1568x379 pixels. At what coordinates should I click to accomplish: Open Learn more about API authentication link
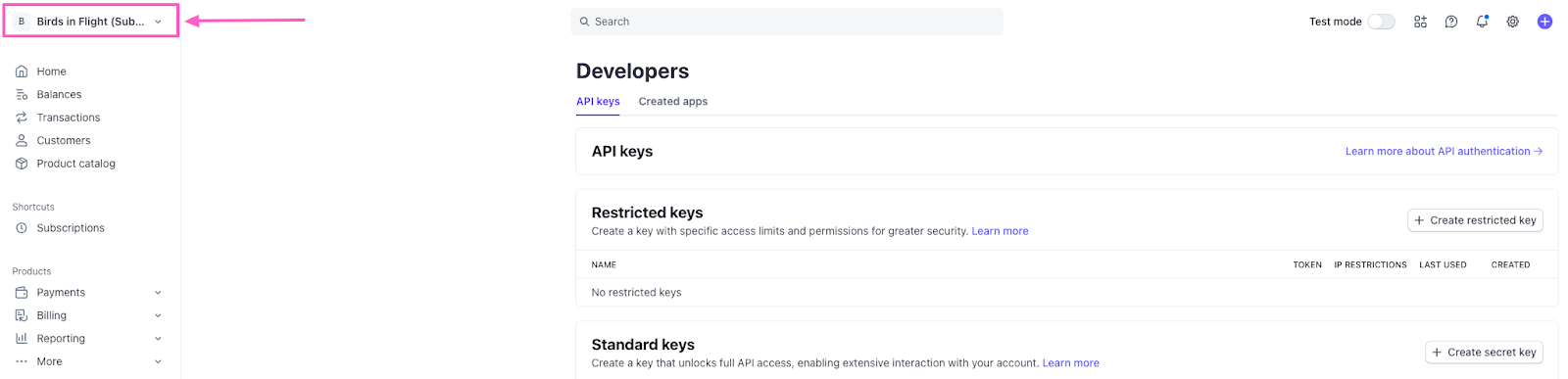[1444, 152]
